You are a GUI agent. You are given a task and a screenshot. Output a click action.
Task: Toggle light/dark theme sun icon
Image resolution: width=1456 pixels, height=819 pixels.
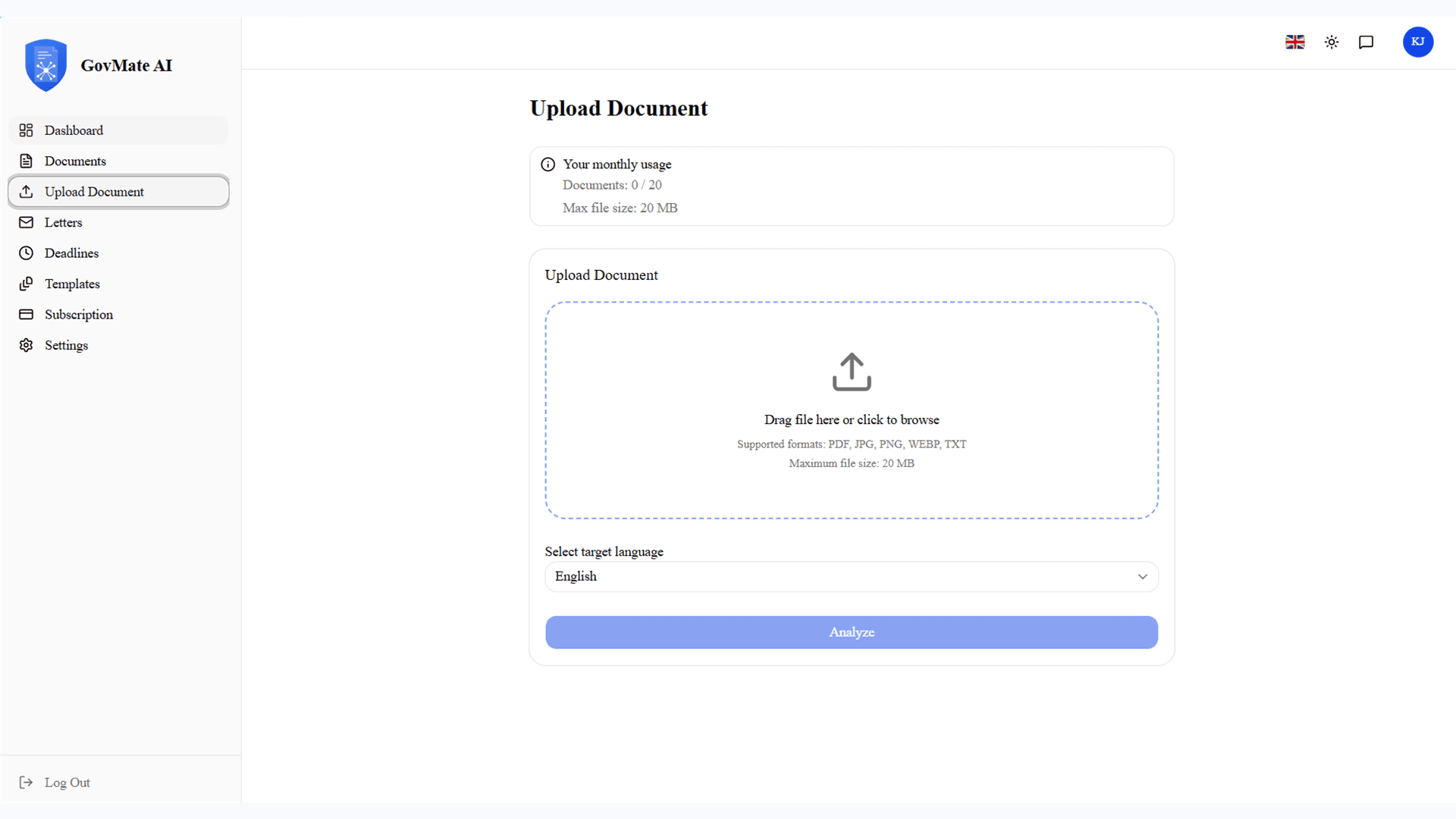(1332, 42)
